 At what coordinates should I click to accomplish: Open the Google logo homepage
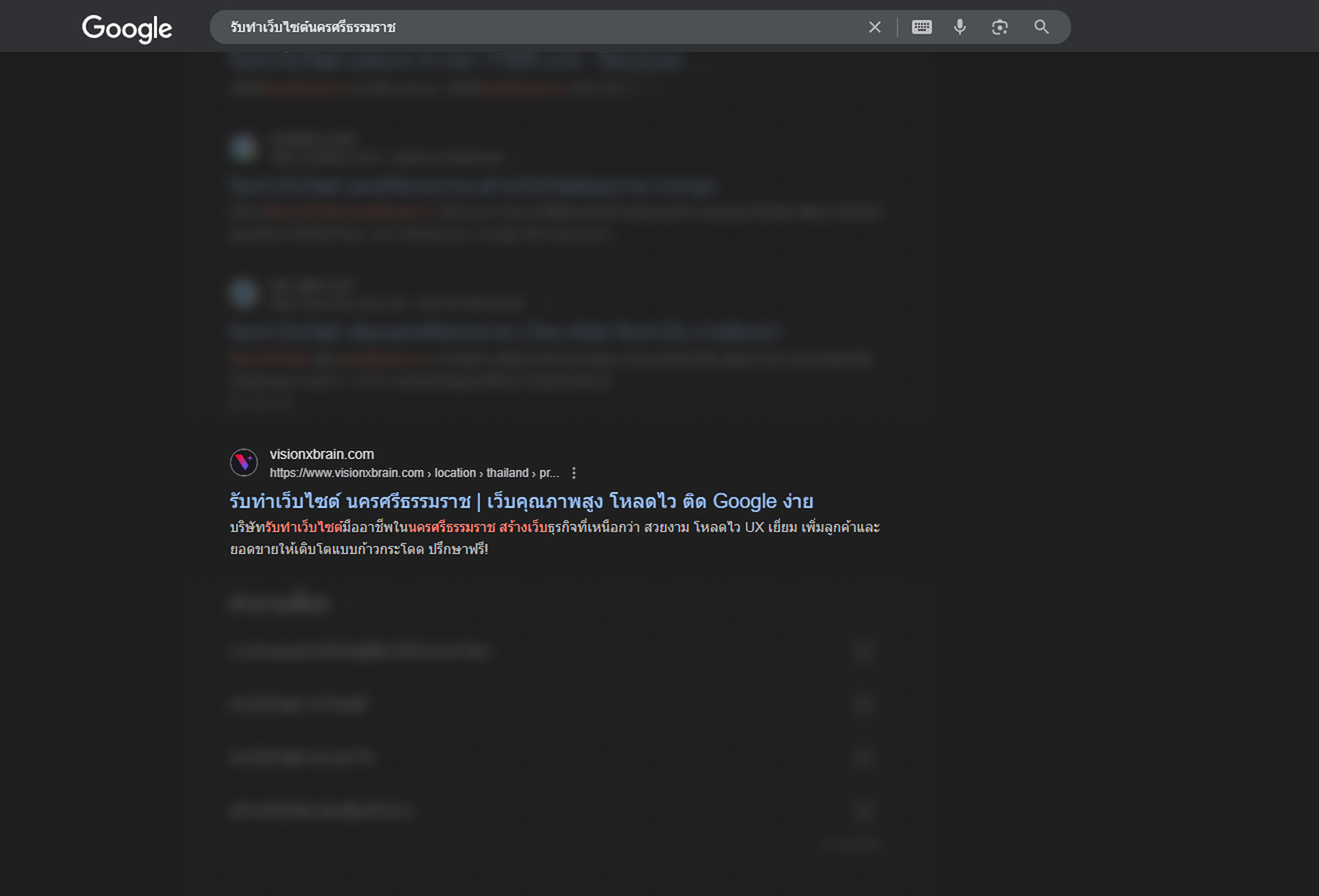pyautogui.click(x=126, y=28)
